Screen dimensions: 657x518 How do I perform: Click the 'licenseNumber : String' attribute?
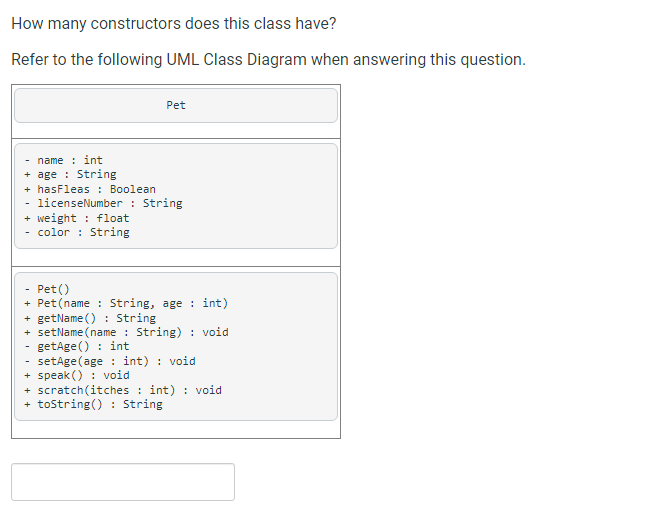103,203
